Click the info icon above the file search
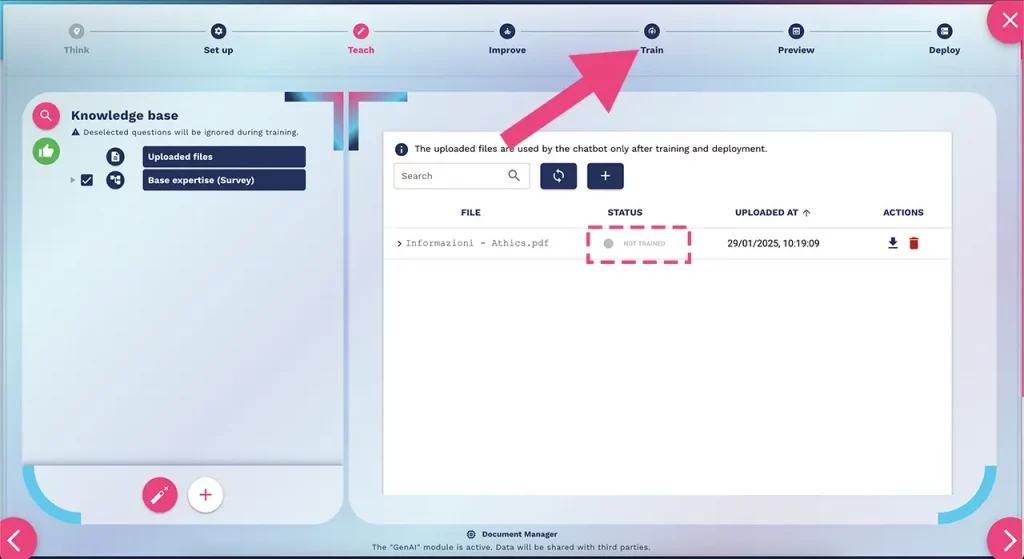This screenshot has width=1024, height=559. 401,149
